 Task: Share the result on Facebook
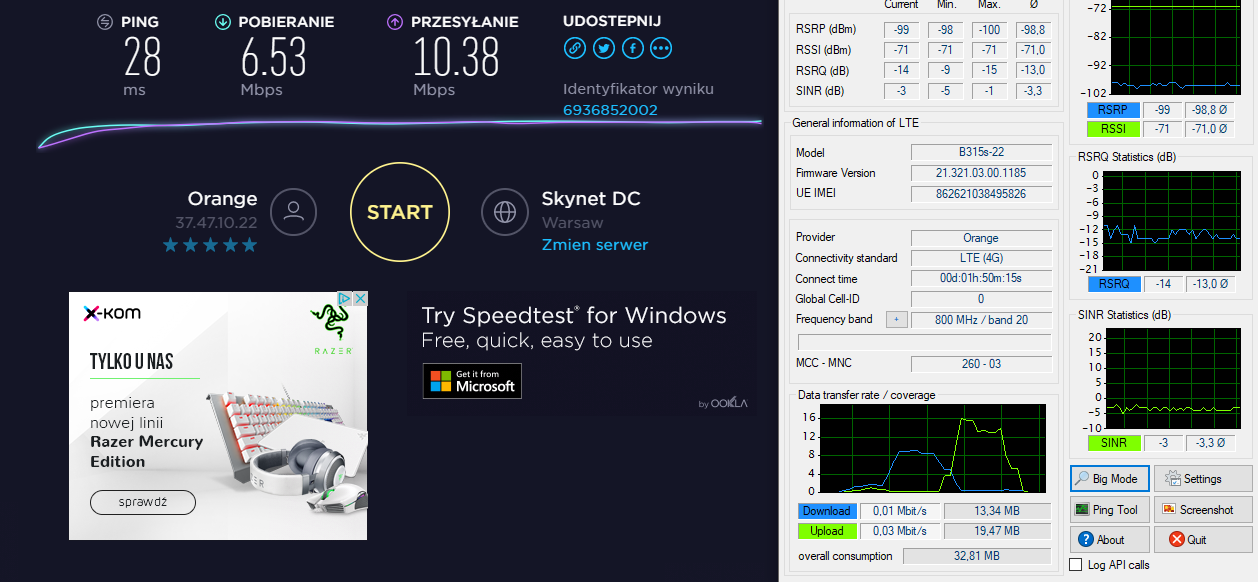(632, 47)
